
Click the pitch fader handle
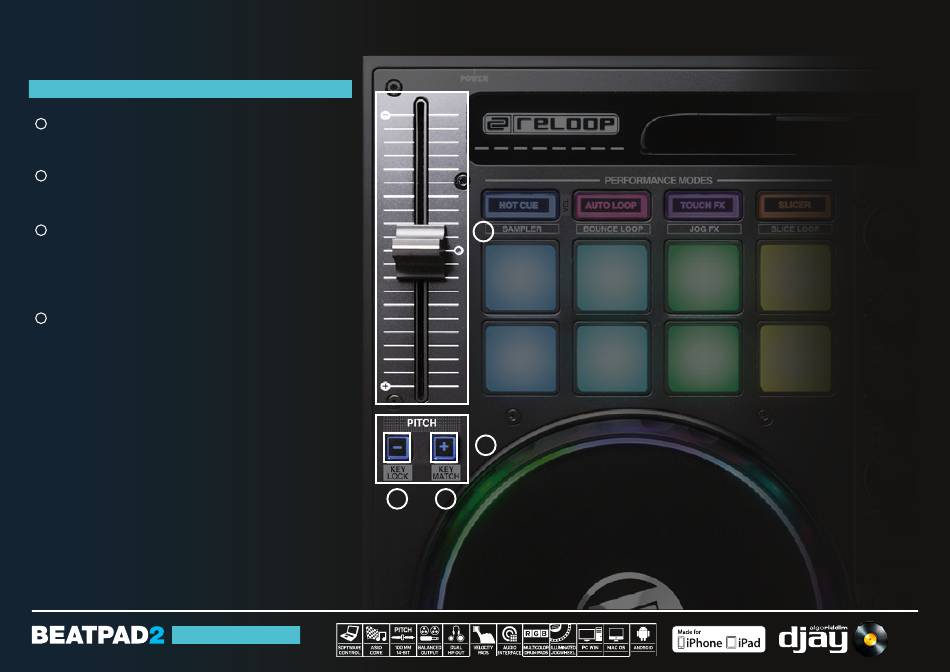[420, 251]
